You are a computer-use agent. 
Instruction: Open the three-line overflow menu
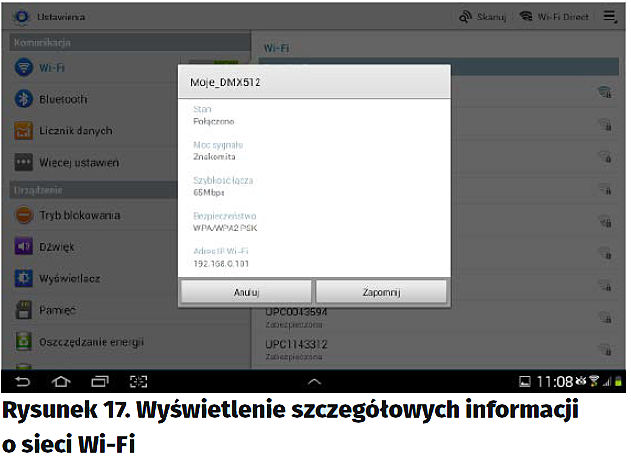point(609,17)
